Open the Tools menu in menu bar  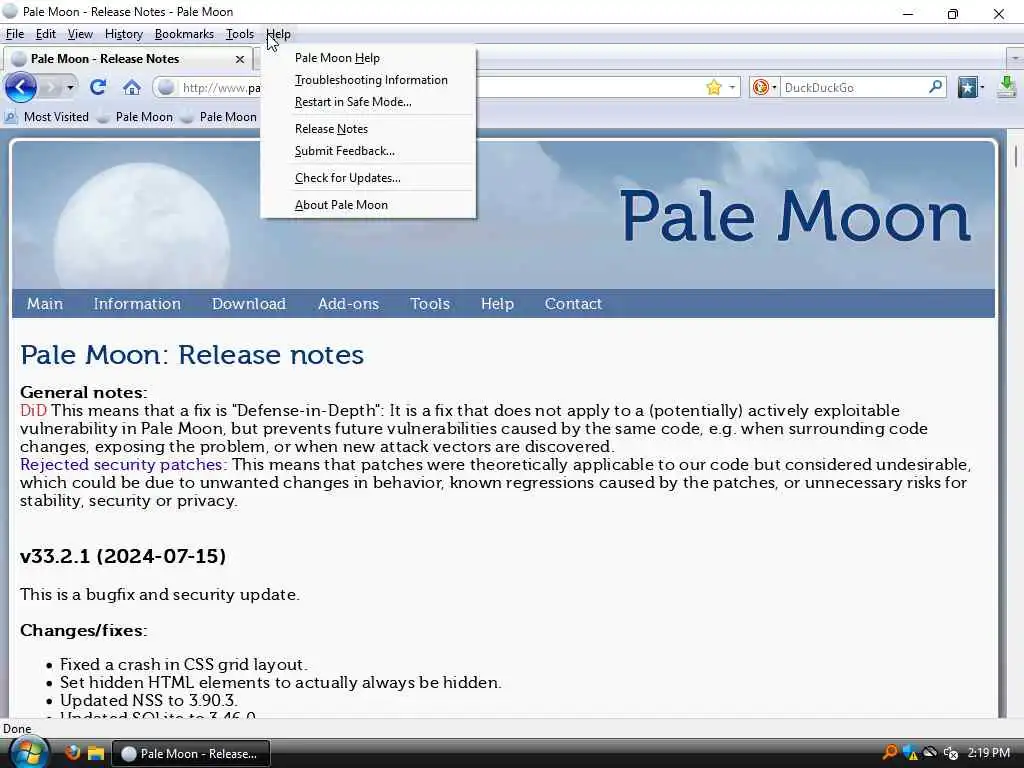pyautogui.click(x=240, y=34)
